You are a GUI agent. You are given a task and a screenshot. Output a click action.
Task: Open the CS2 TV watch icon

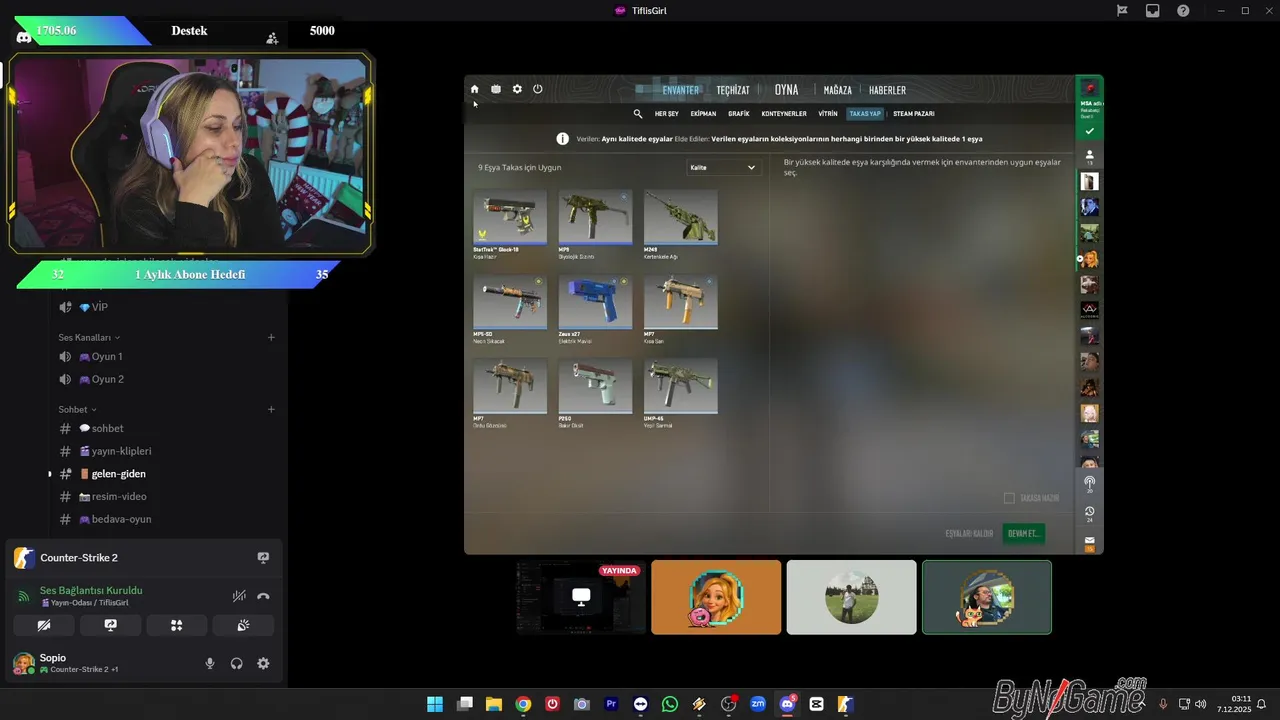coord(496,89)
